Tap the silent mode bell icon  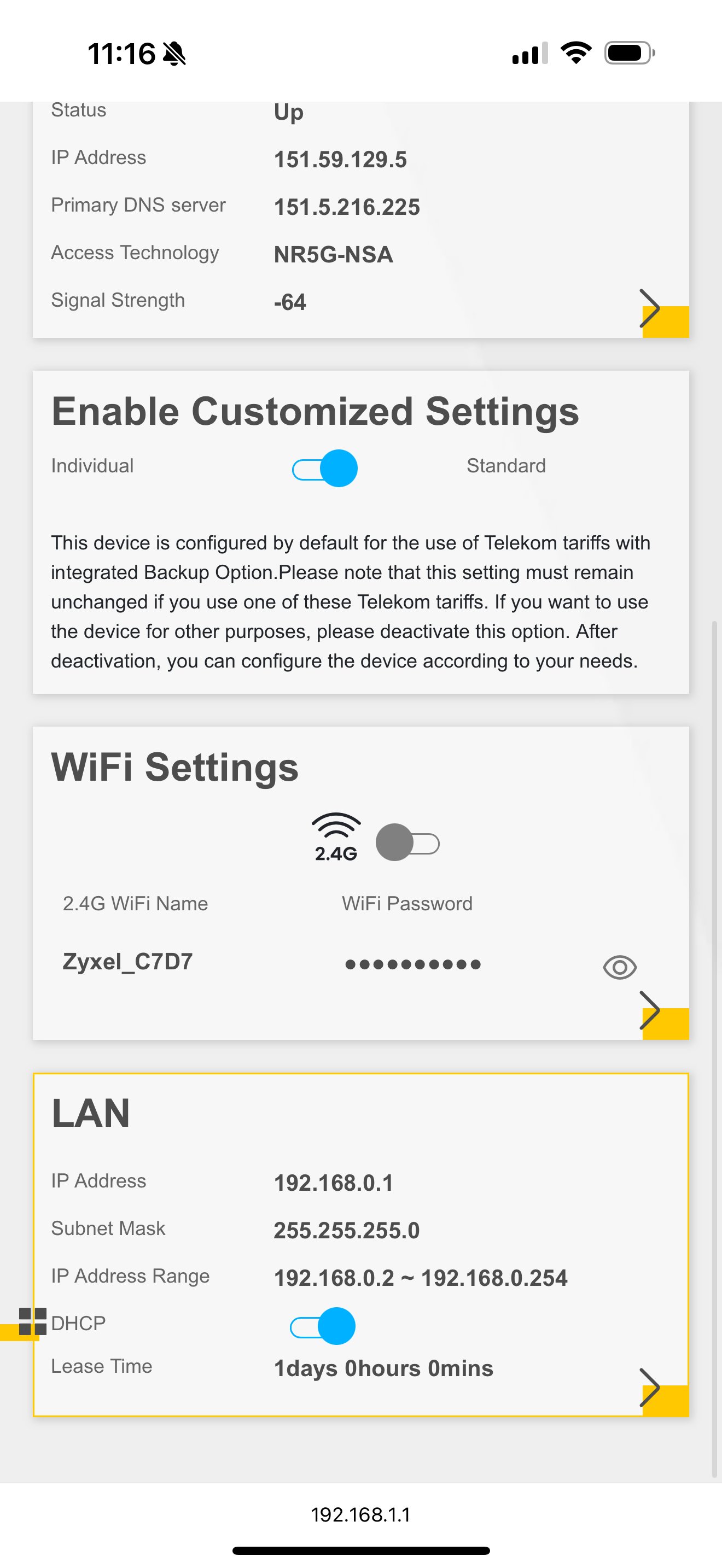tap(174, 54)
